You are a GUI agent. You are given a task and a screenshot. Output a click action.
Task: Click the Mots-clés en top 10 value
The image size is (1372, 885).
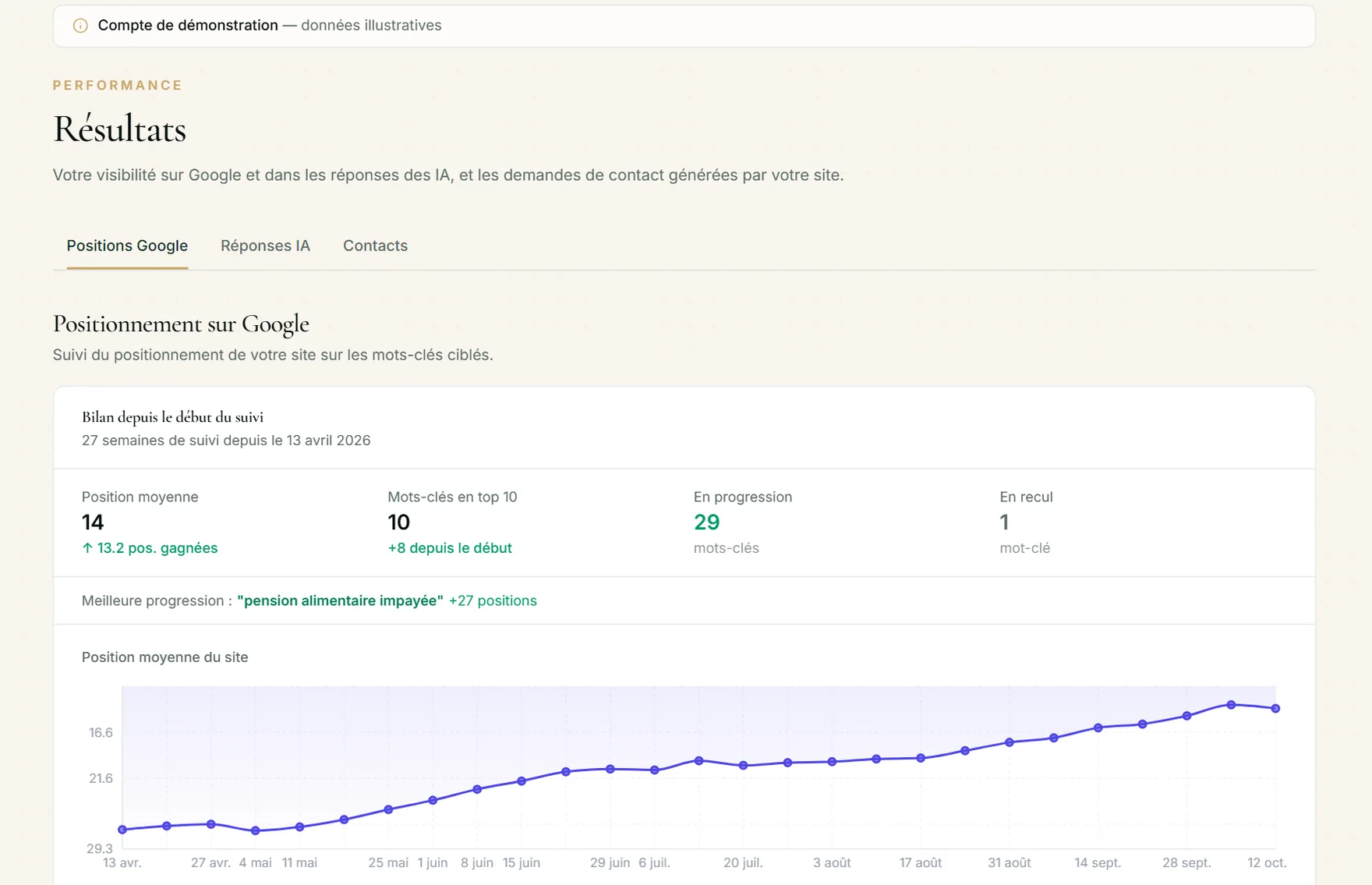click(x=398, y=522)
